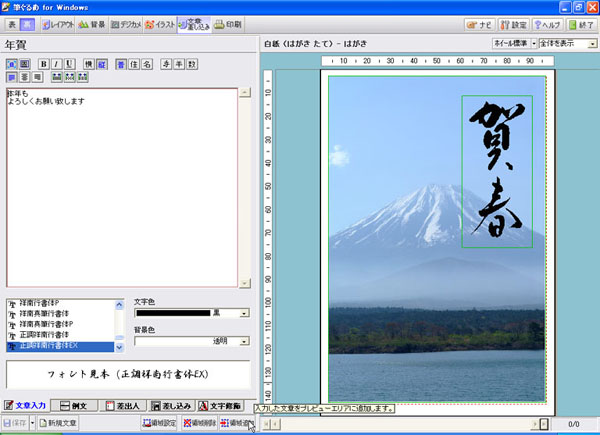This screenshot has width=600, height=435.
Task: Expand the 背景色 background color dropdown
Action: point(245,341)
